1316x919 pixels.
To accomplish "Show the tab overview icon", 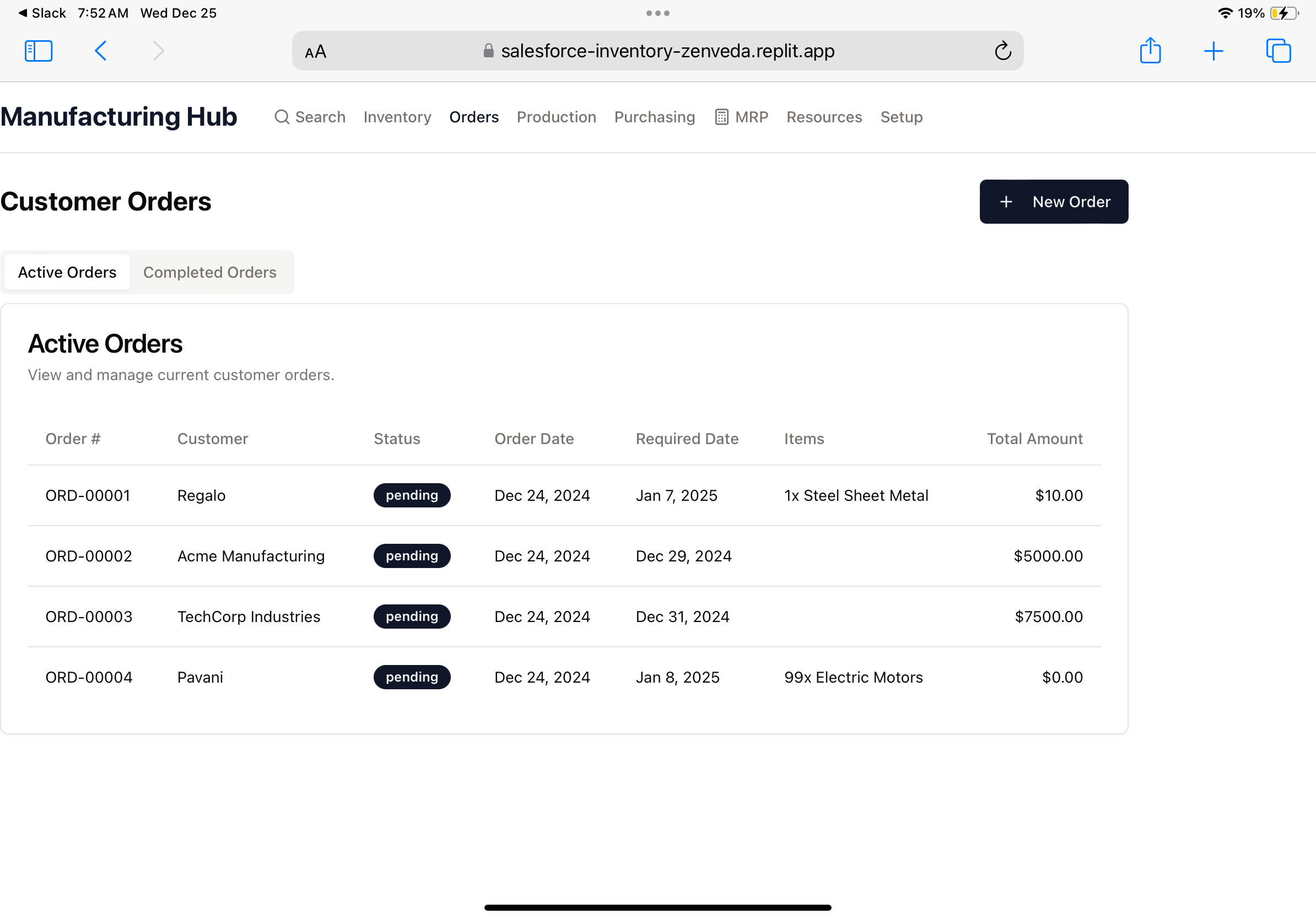I will 1278,51.
